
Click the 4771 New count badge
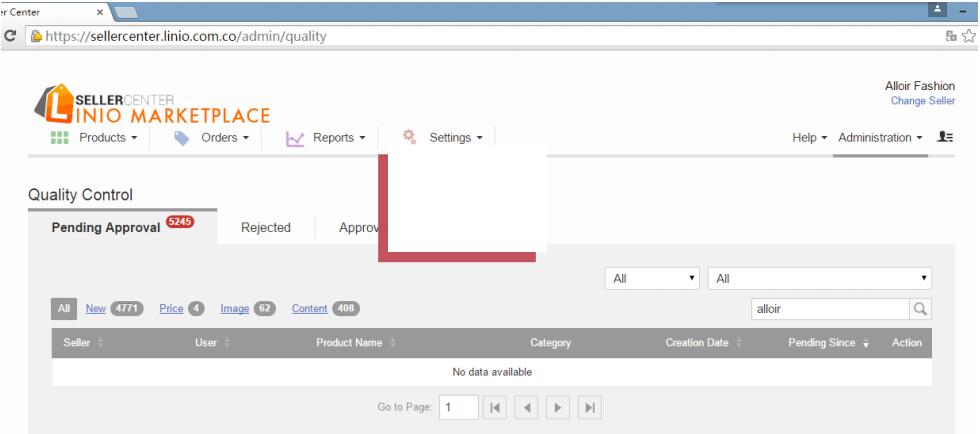point(127,309)
